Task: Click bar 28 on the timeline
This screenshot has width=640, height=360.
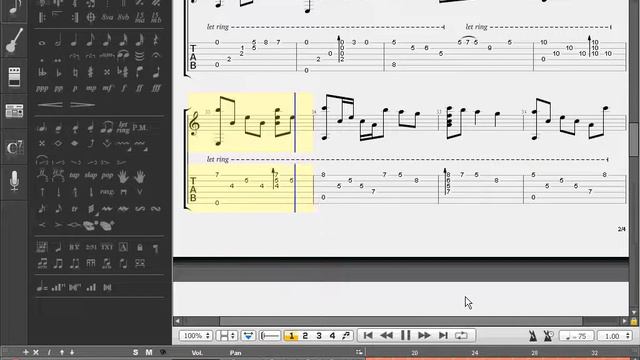Action: pyautogui.click(x=534, y=353)
